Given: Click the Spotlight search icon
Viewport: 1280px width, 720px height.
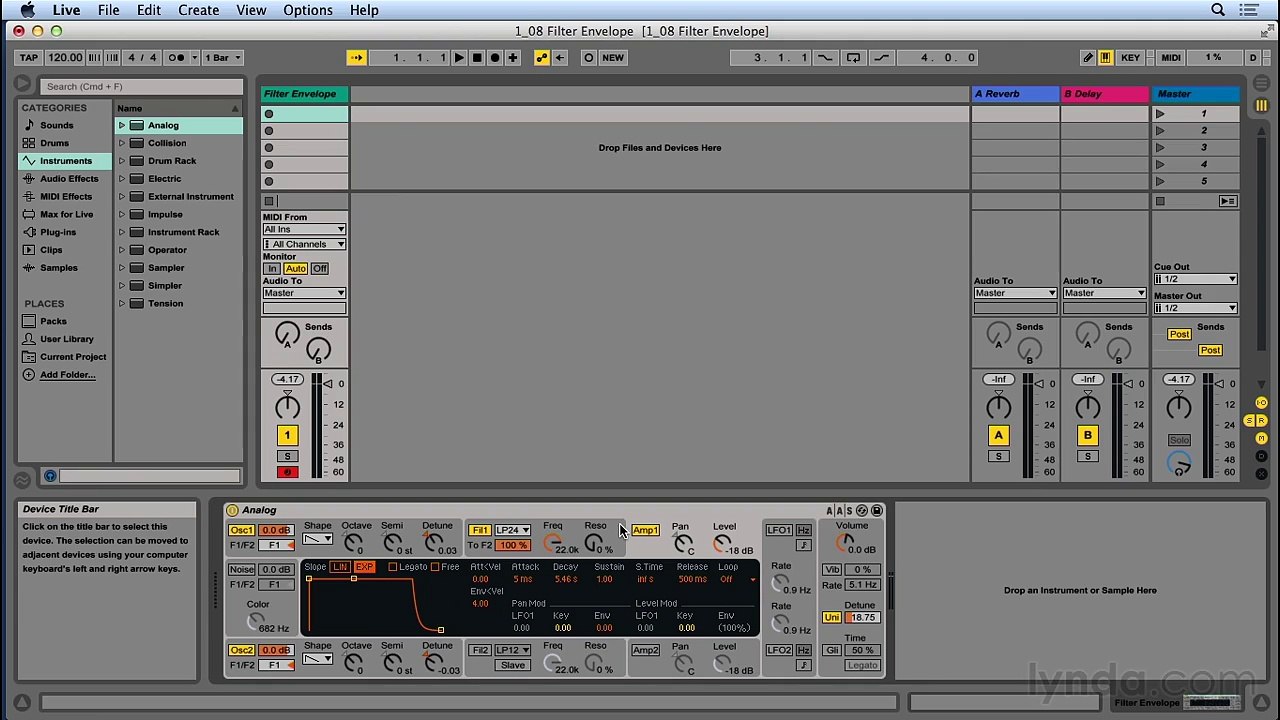Looking at the screenshot, I should (1218, 10).
